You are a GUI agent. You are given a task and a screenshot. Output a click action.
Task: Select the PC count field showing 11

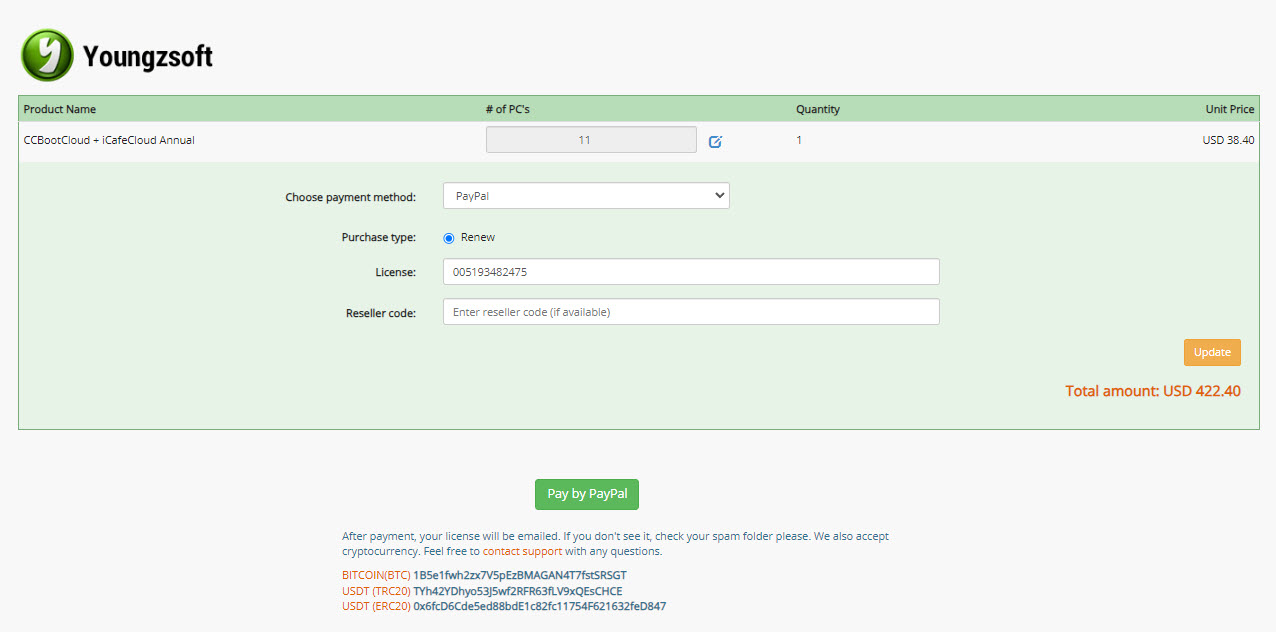pyautogui.click(x=590, y=139)
